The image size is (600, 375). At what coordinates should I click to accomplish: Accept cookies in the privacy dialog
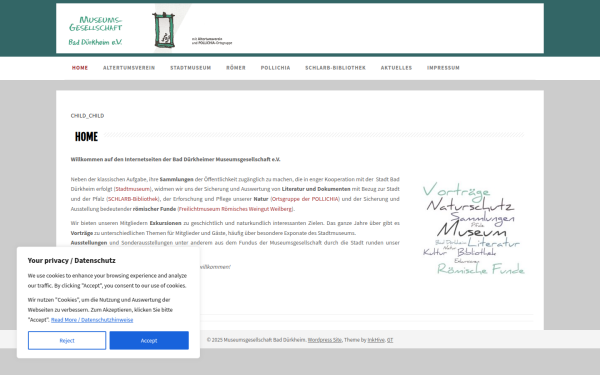[149, 341]
